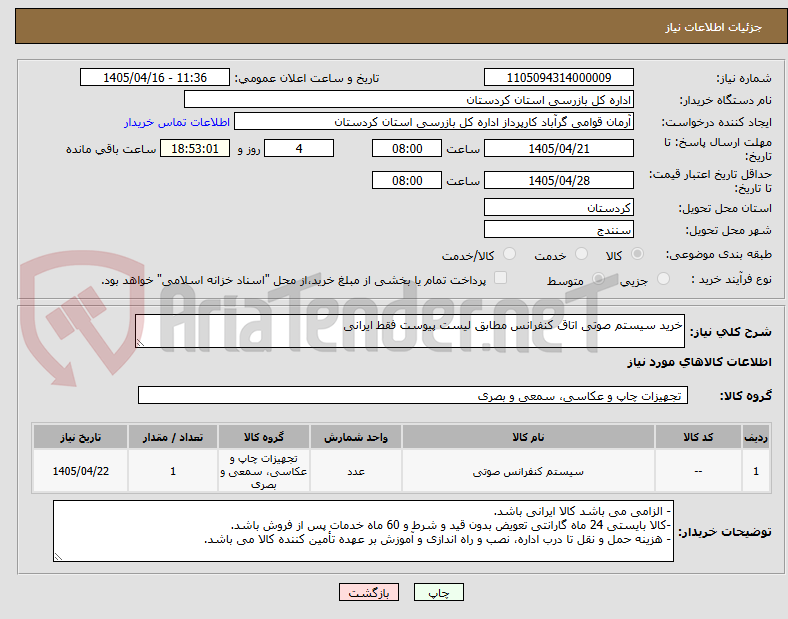
Task: Toggle the Islamic treasury payment checkbox
Action: [501, 278]
